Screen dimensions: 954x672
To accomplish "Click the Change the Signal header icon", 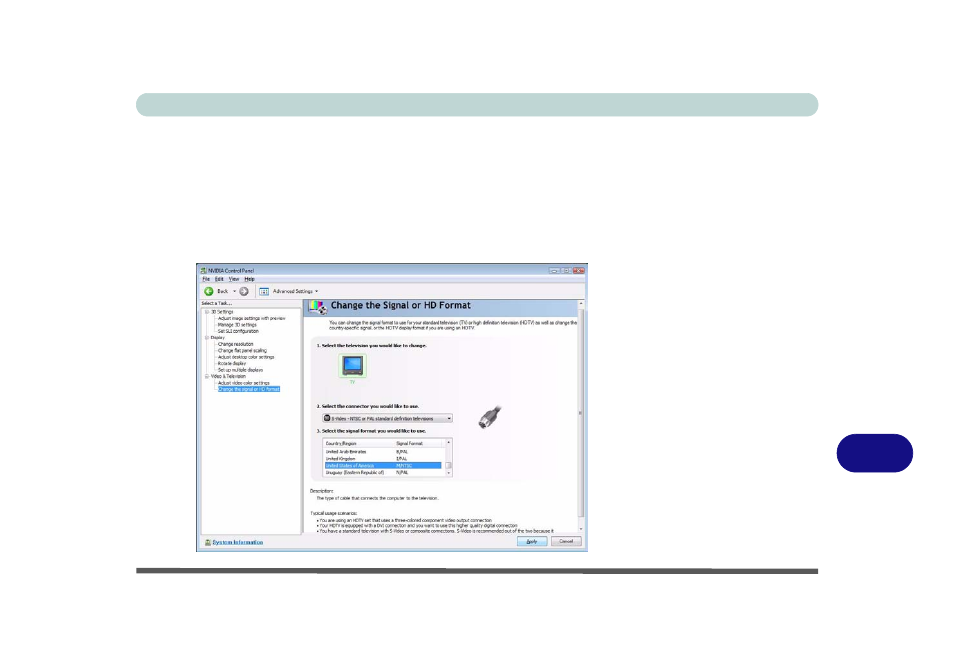I will pos(317,307).
